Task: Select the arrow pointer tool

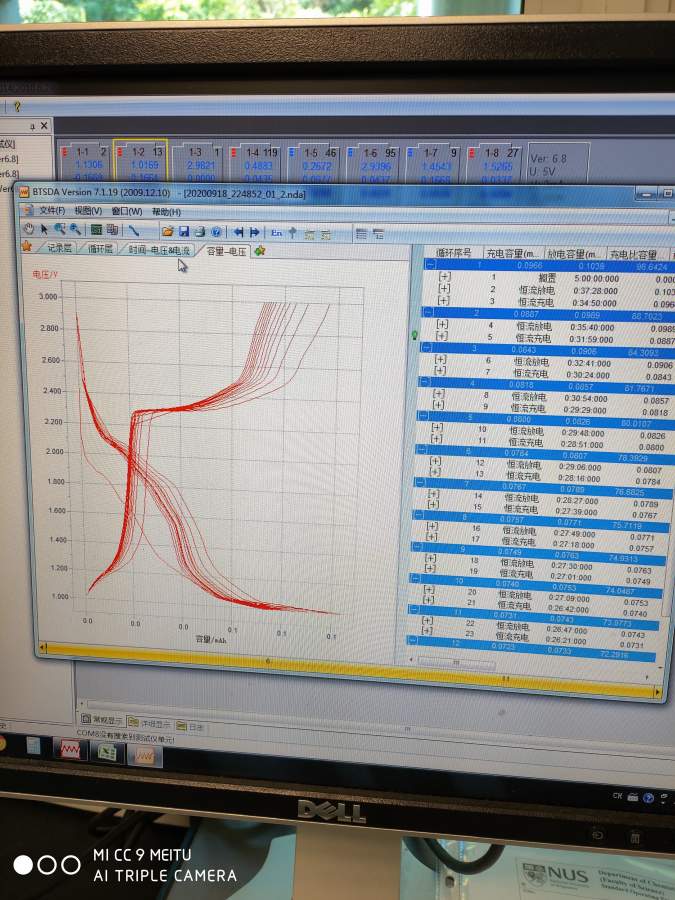Action: tap(44, 230)
